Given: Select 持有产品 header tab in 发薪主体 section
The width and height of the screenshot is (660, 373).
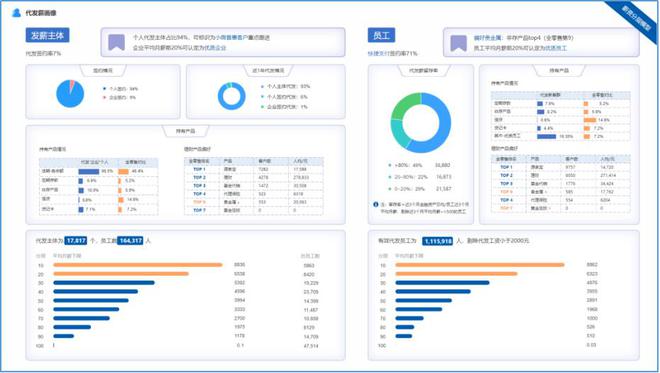Looking at the screenshot, I should pyautogui.click(x=185, y=131).
